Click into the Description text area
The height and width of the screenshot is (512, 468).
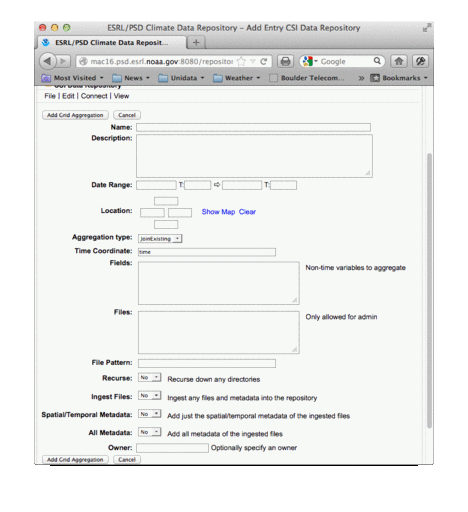[254, 156]
